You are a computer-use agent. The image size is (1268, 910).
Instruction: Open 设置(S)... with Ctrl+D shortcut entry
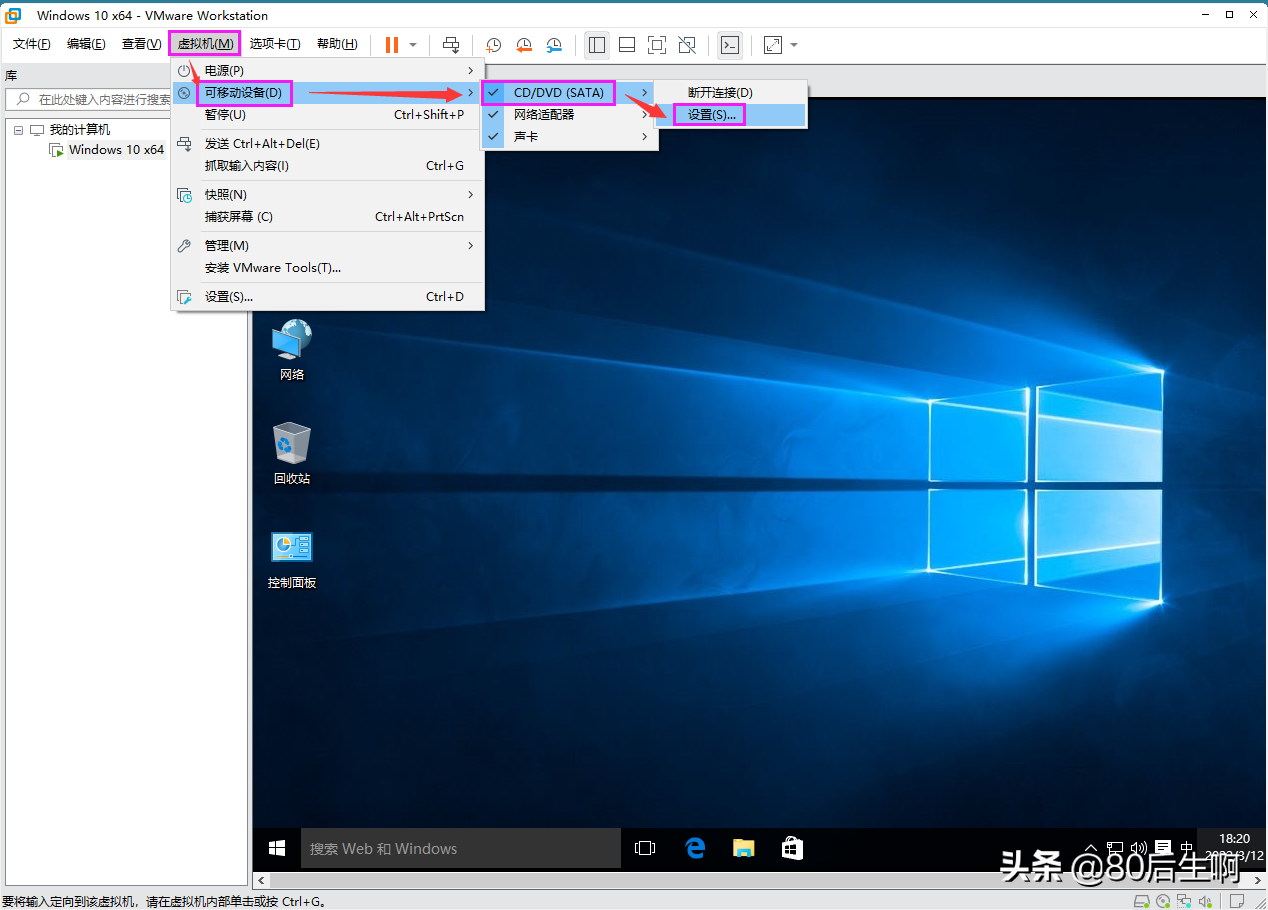[328, 297]
